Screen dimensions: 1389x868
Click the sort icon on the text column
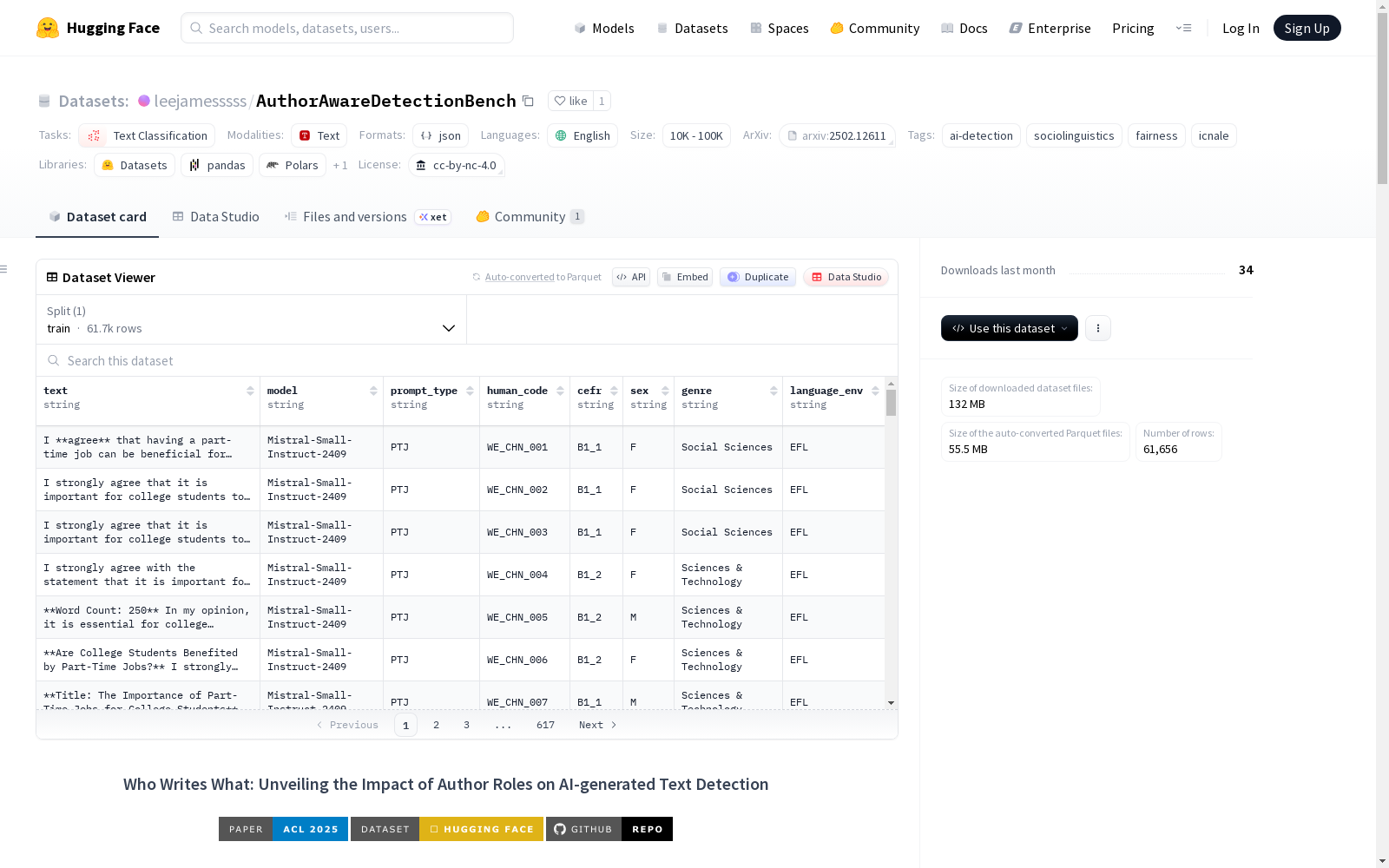(x=250, y=391)
